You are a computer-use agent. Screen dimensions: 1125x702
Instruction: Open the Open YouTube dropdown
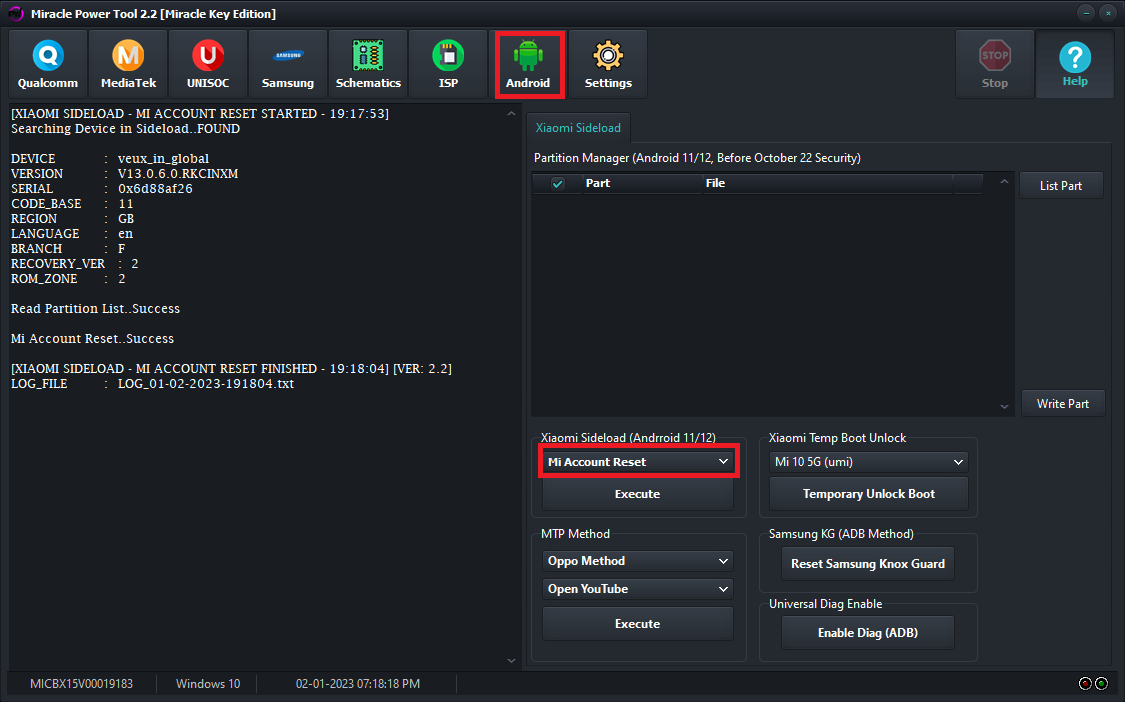(637, 589)
